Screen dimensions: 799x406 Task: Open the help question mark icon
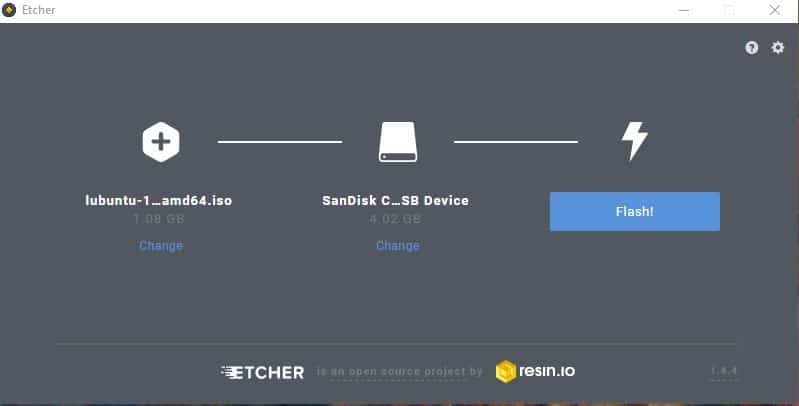coord(752,48)
